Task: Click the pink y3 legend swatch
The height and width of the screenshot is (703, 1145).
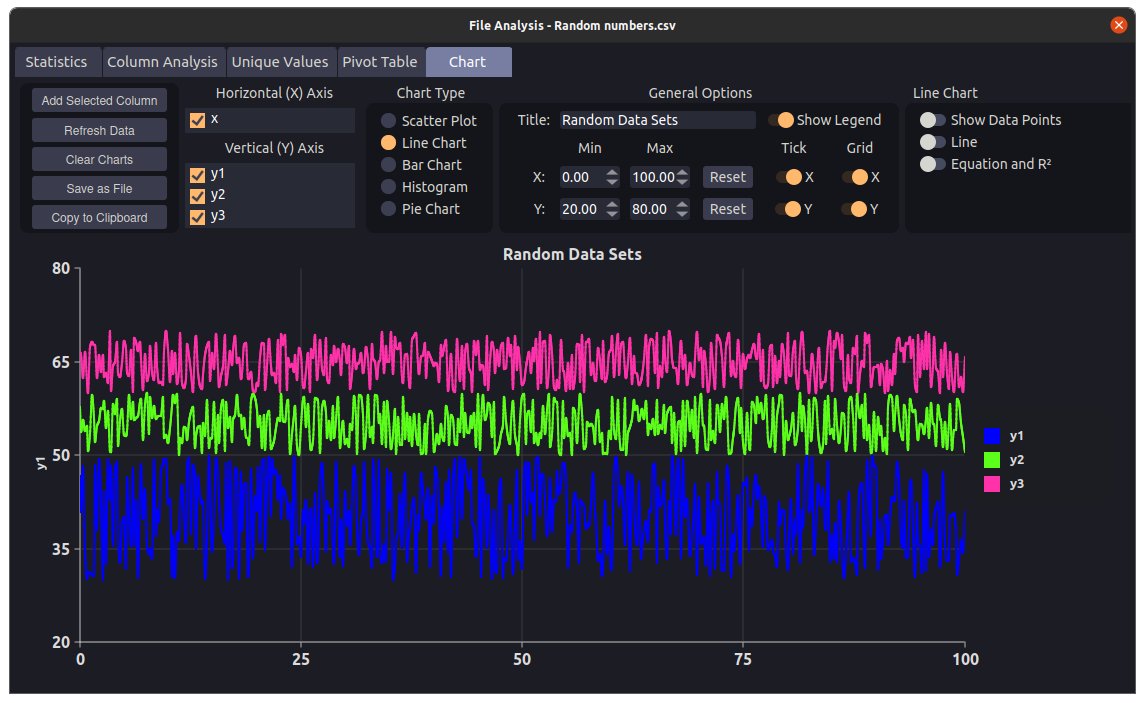Action: [992, 484]
